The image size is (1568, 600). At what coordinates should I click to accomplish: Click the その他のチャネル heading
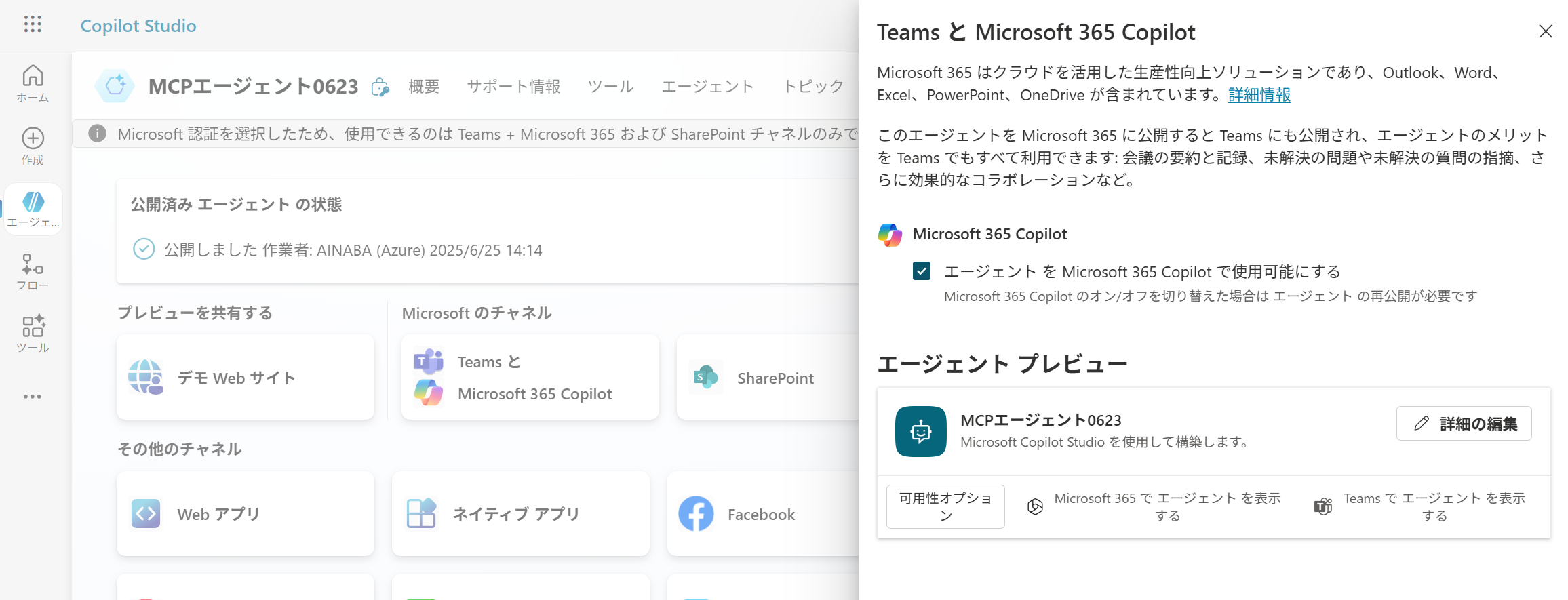180,449
